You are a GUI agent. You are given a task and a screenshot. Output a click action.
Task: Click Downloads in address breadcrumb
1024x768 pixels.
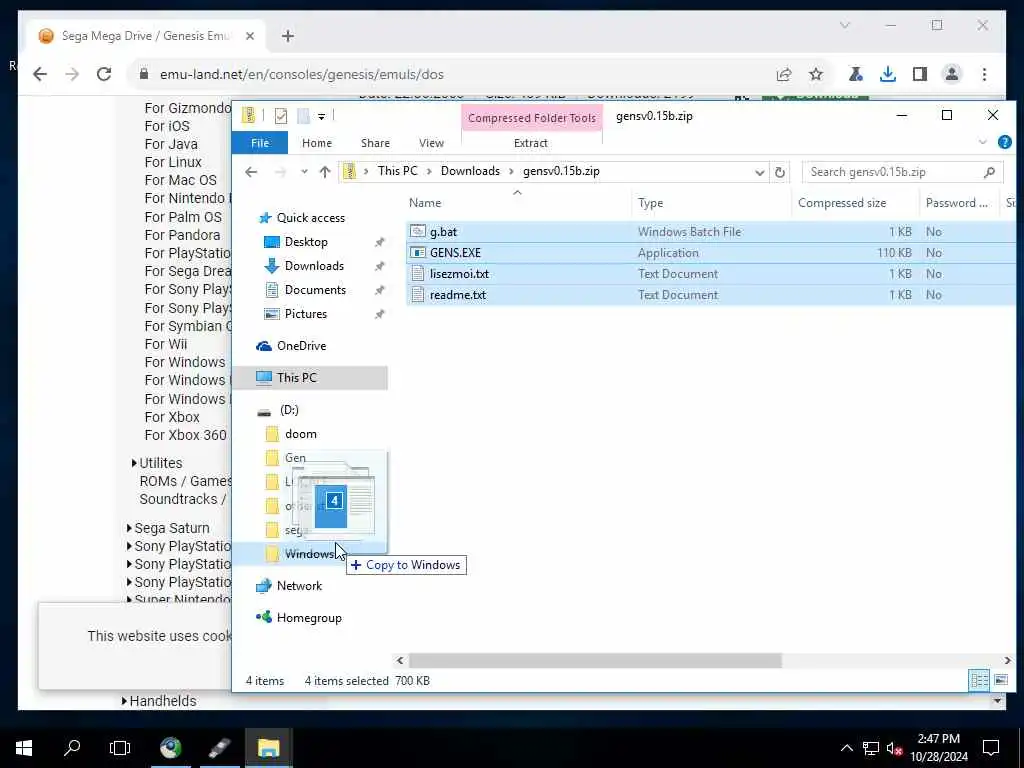470,171
